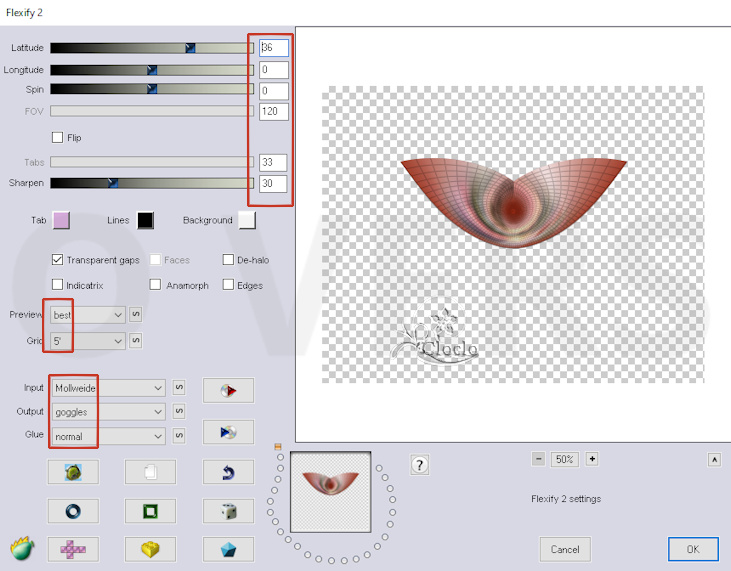The height and width of the screenshot is (571, 731).
Task: Click the blue ring button
Action: 73,511
